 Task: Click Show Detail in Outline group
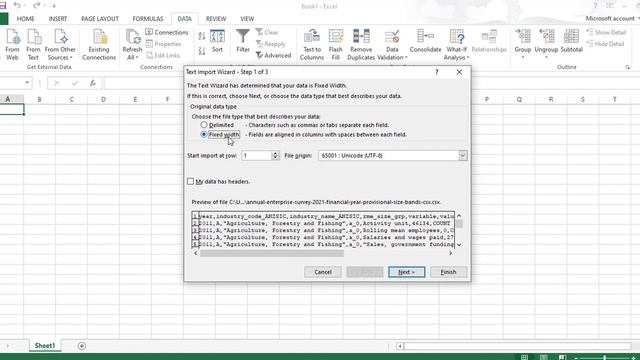point(606,32)
